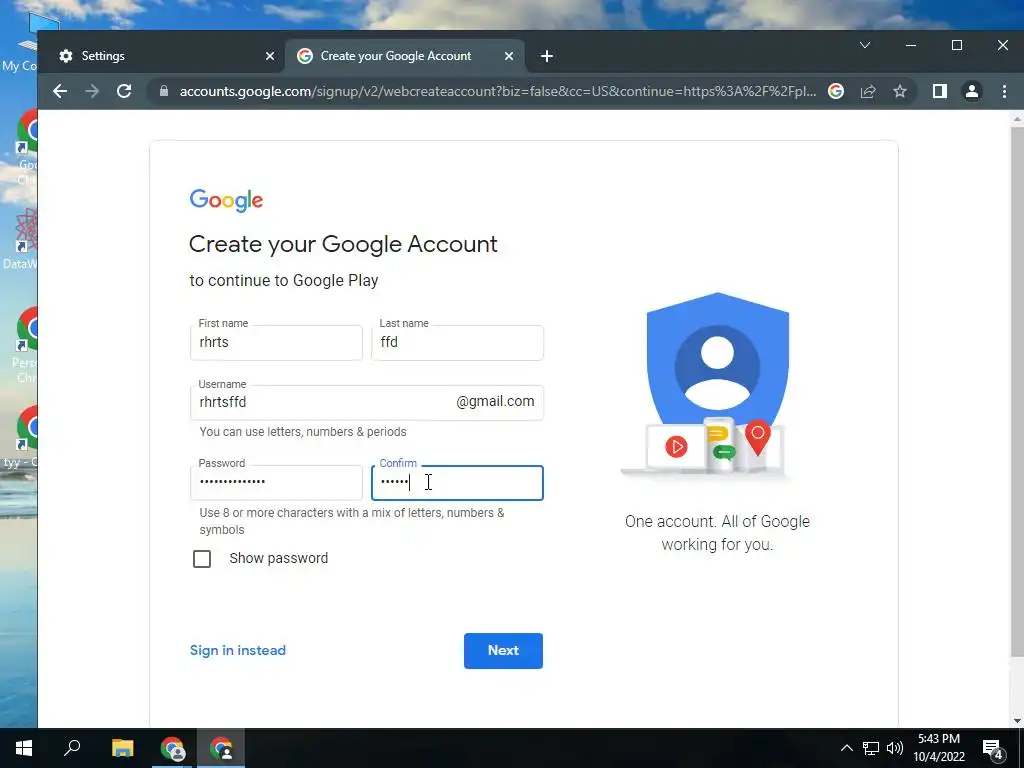1024x768 pixels.
Task: Edit the Last name field
Action: [457, 342]
